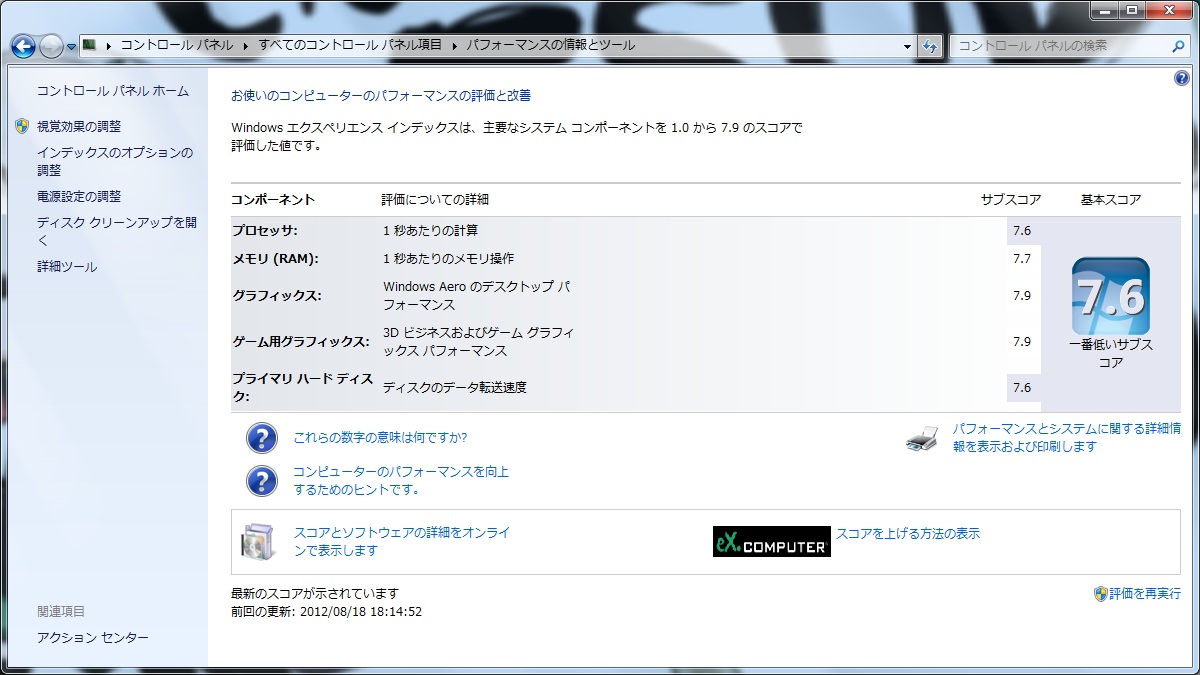This screenshot has height=675, width=1200.
Task: Click the eX.COMPUTER logo
Action: tap(772, 541)
